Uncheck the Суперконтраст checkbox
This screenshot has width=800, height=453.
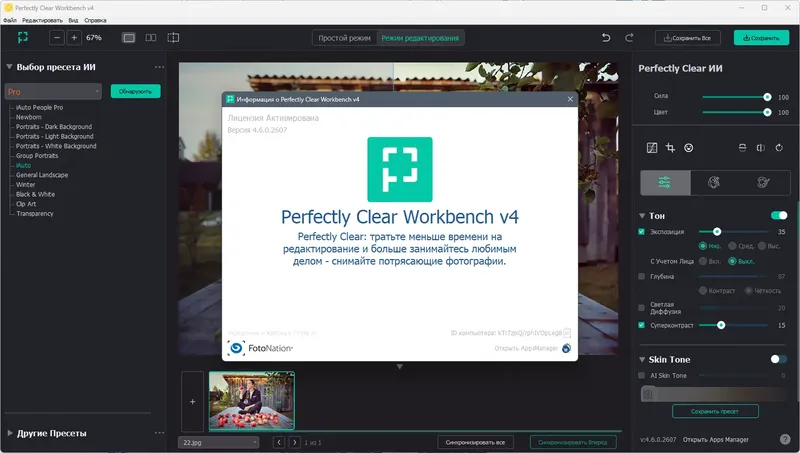[642, 325]
